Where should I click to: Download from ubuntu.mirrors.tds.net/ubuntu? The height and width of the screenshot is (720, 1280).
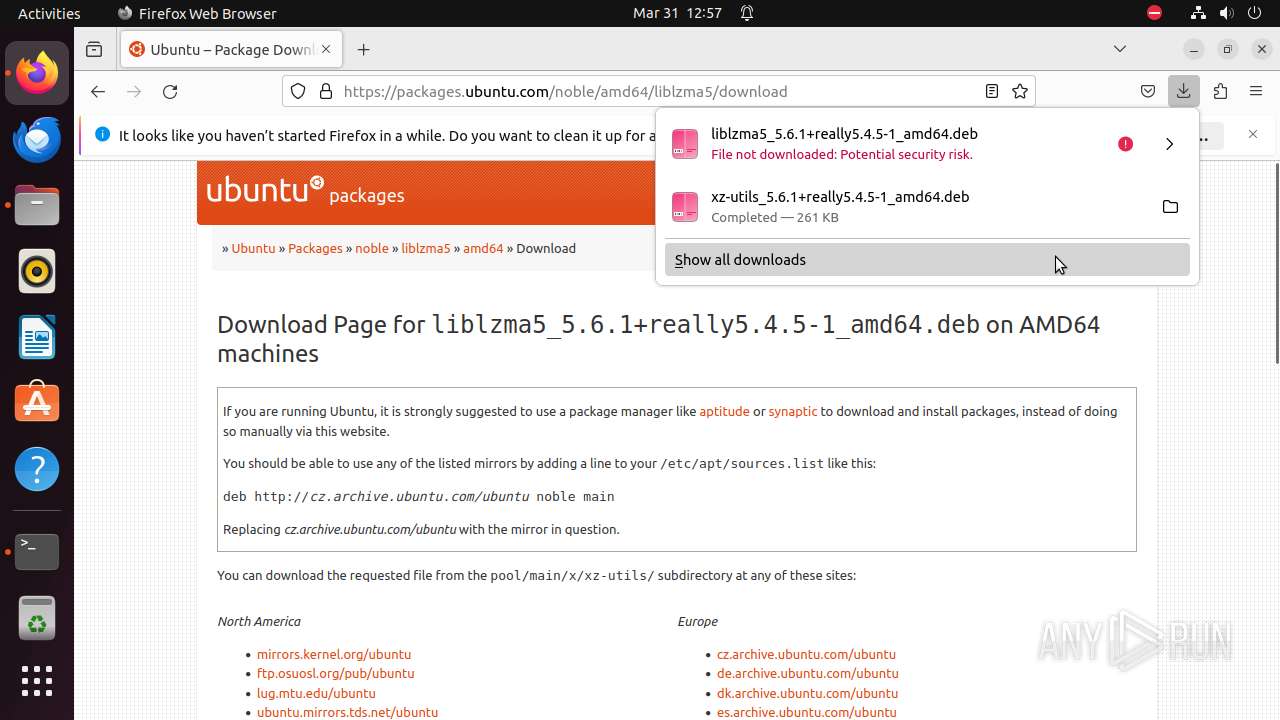pyautogui.click(x=347, y=712)
